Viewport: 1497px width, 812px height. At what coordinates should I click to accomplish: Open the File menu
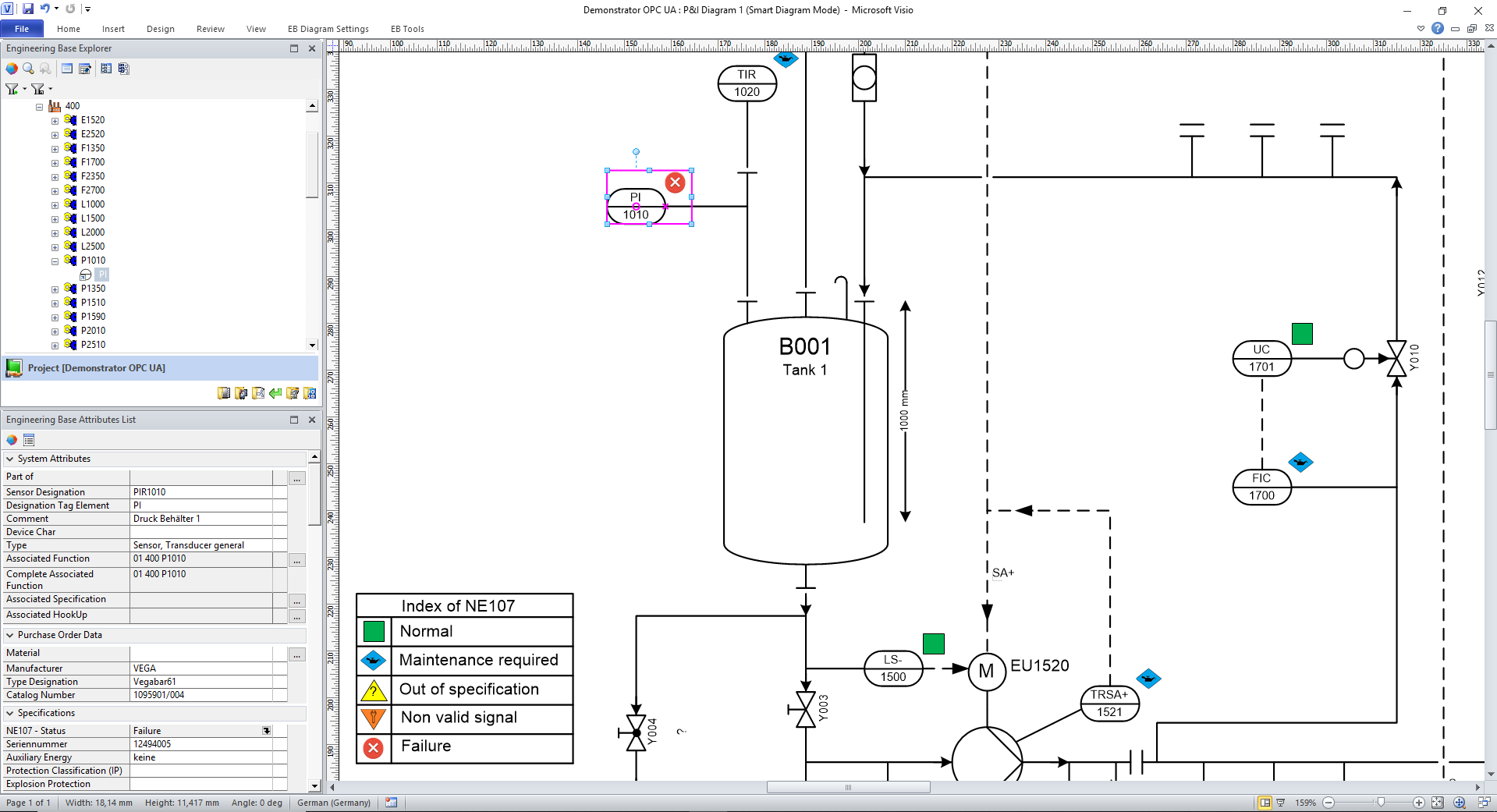(22, 29)
